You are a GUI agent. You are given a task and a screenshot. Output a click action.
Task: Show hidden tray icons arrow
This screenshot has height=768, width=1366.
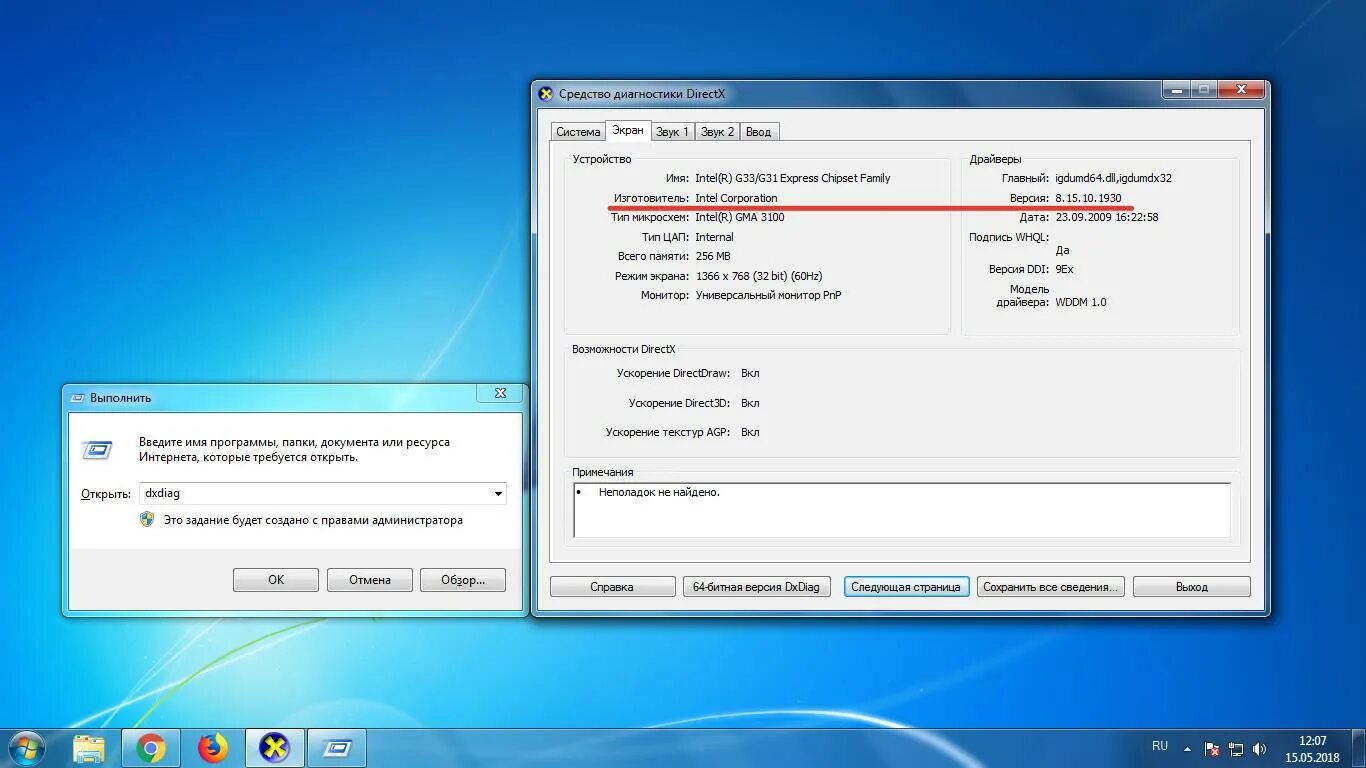pos(1188,748)
